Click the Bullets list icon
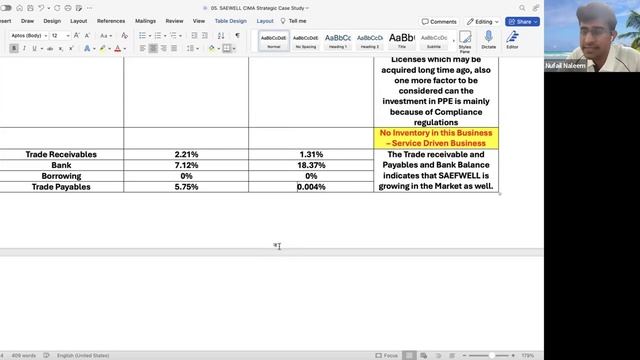Viewport: 640px width, 360px height. (142, 36)
